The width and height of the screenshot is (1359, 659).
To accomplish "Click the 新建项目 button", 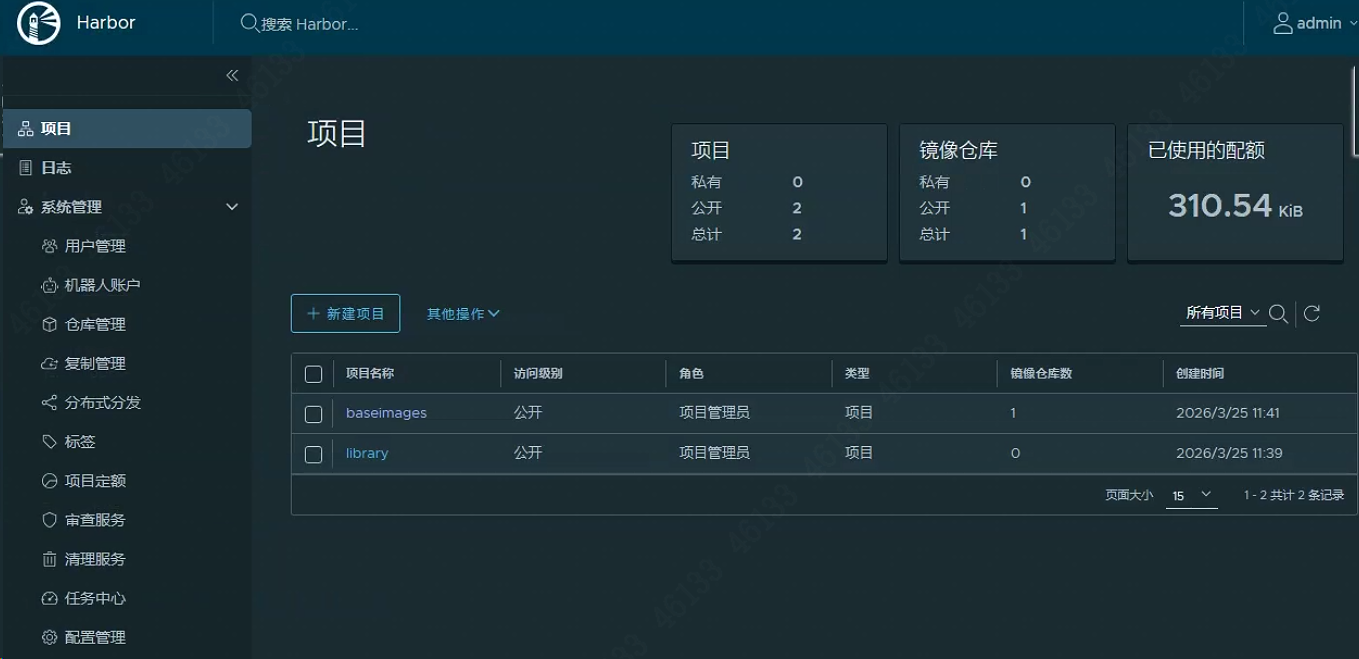I will pos(346,313).
